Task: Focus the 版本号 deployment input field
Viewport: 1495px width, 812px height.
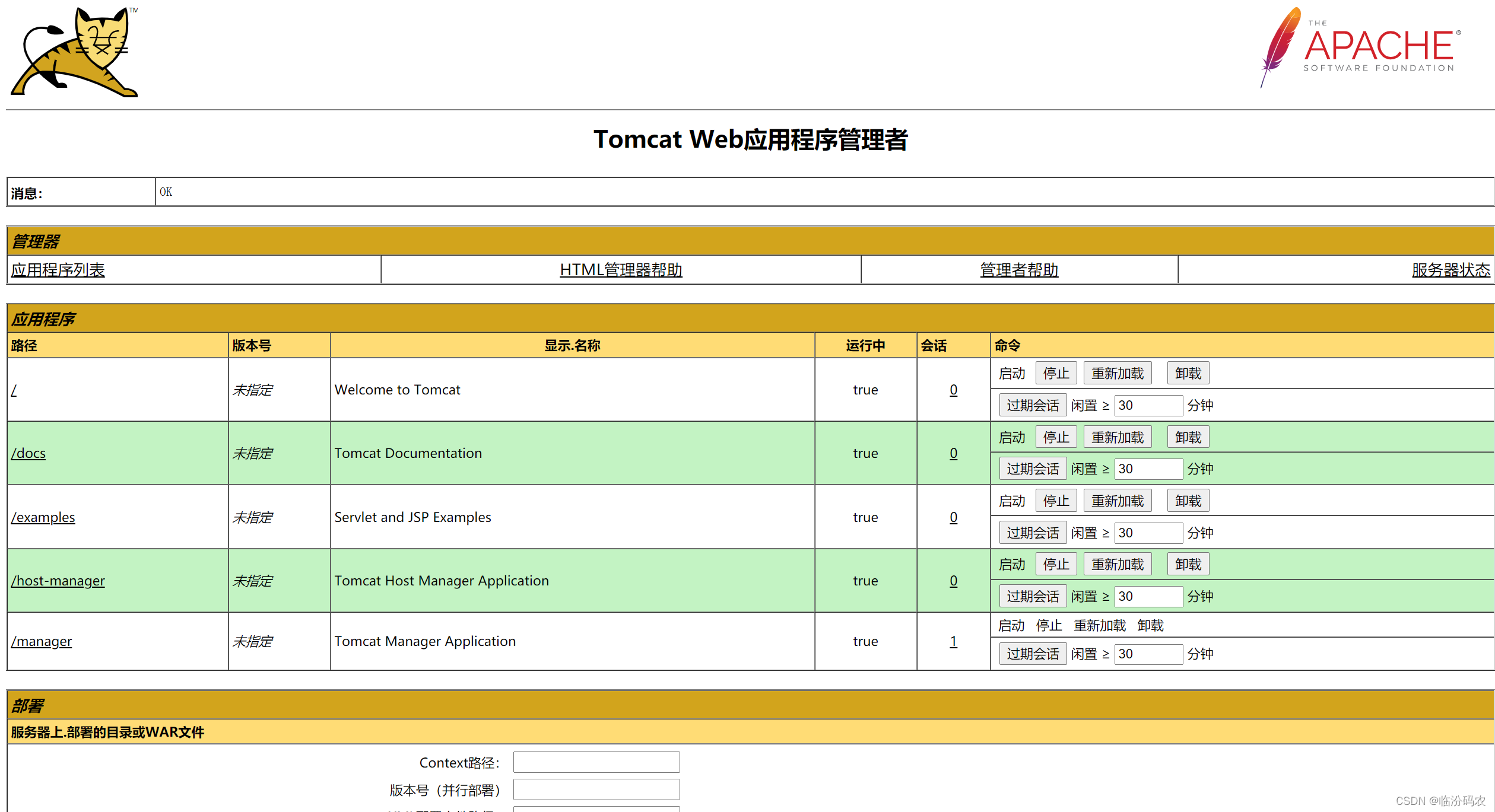Action: click(x=596, y=789)
